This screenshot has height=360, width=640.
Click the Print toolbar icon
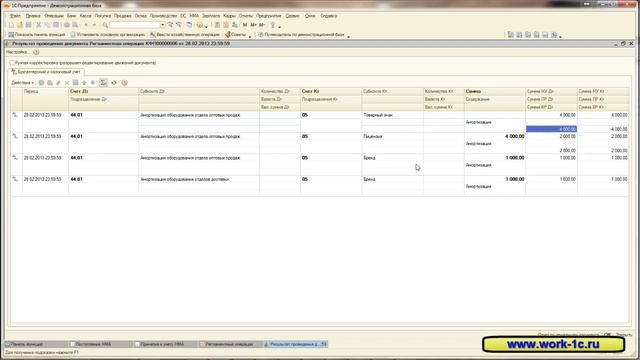point(67,25)
